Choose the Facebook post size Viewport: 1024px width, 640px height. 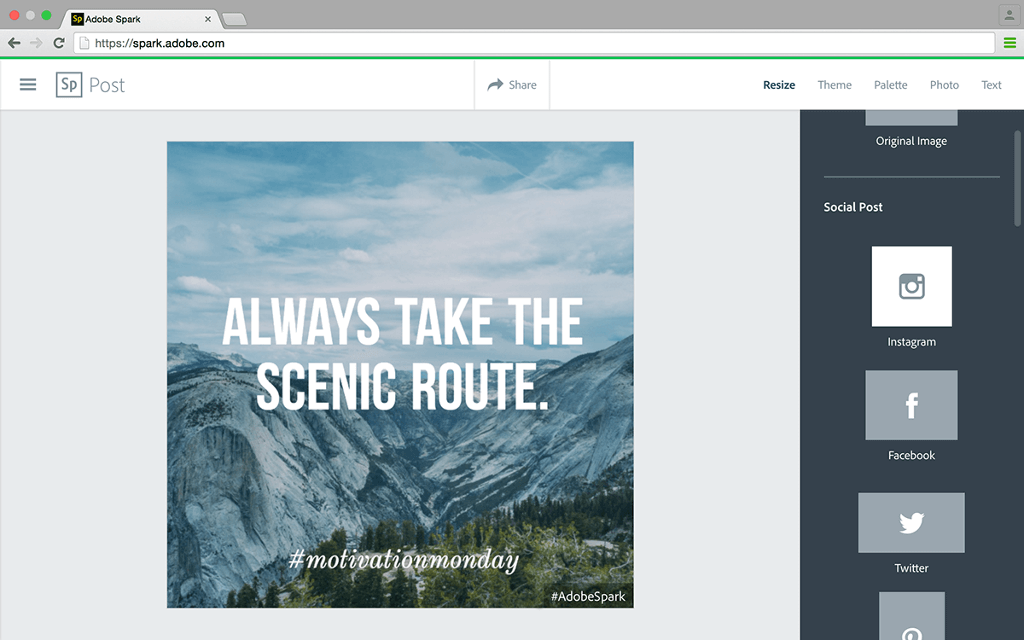point(911,405)
